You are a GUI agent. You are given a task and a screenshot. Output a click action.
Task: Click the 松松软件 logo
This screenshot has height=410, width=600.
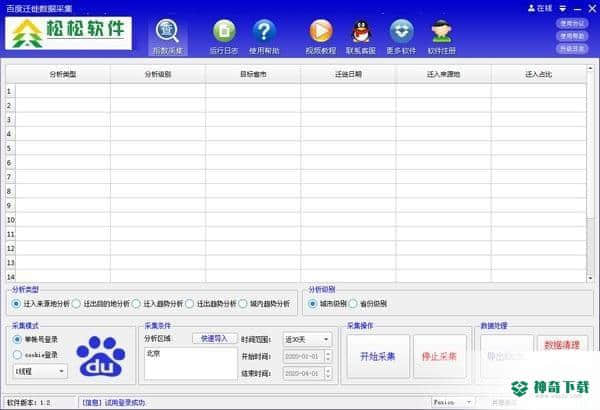click(68, 33)
